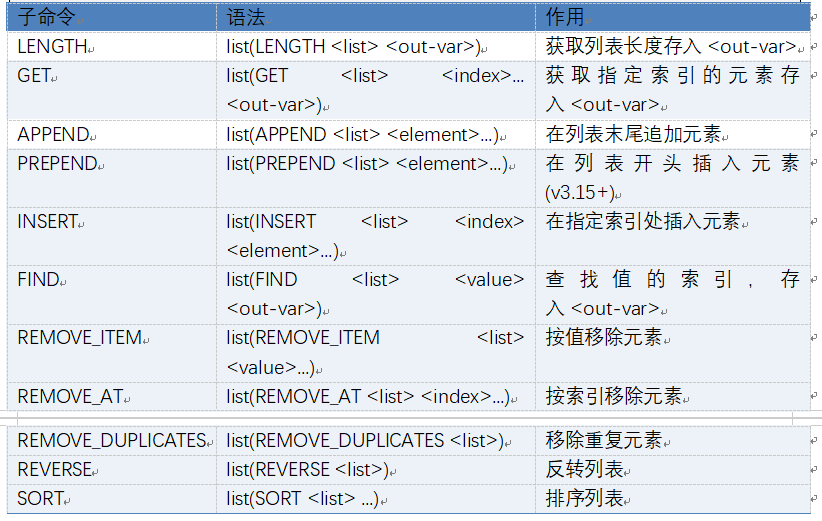Click the (v3.15+) version note
The width and height of the screenshot is (822, 521).
coord(580,193)
